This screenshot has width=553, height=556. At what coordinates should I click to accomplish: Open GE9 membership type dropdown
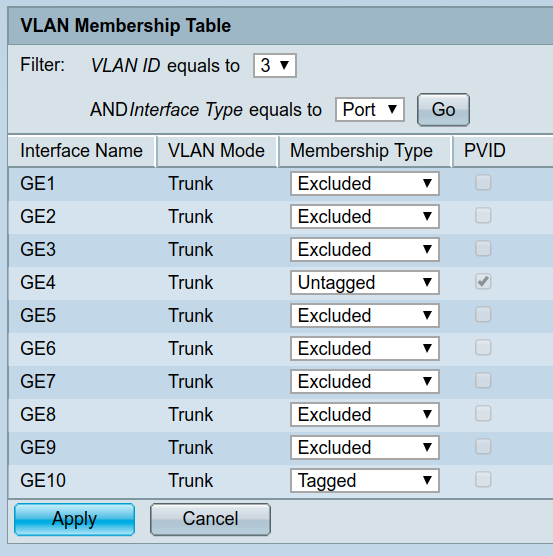click(x=365, y=447)
